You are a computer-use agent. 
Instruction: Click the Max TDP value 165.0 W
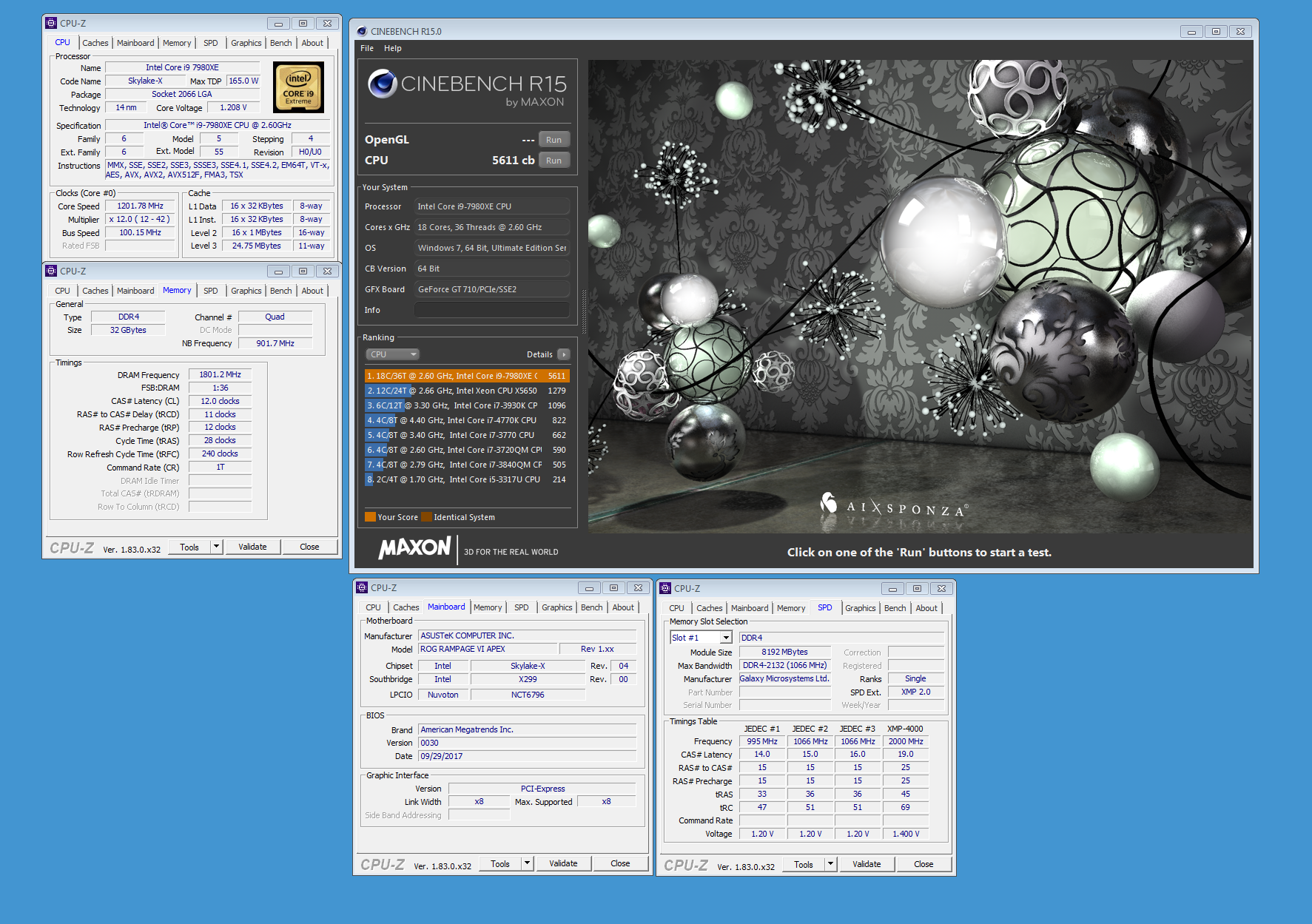[x=243, y=81]
